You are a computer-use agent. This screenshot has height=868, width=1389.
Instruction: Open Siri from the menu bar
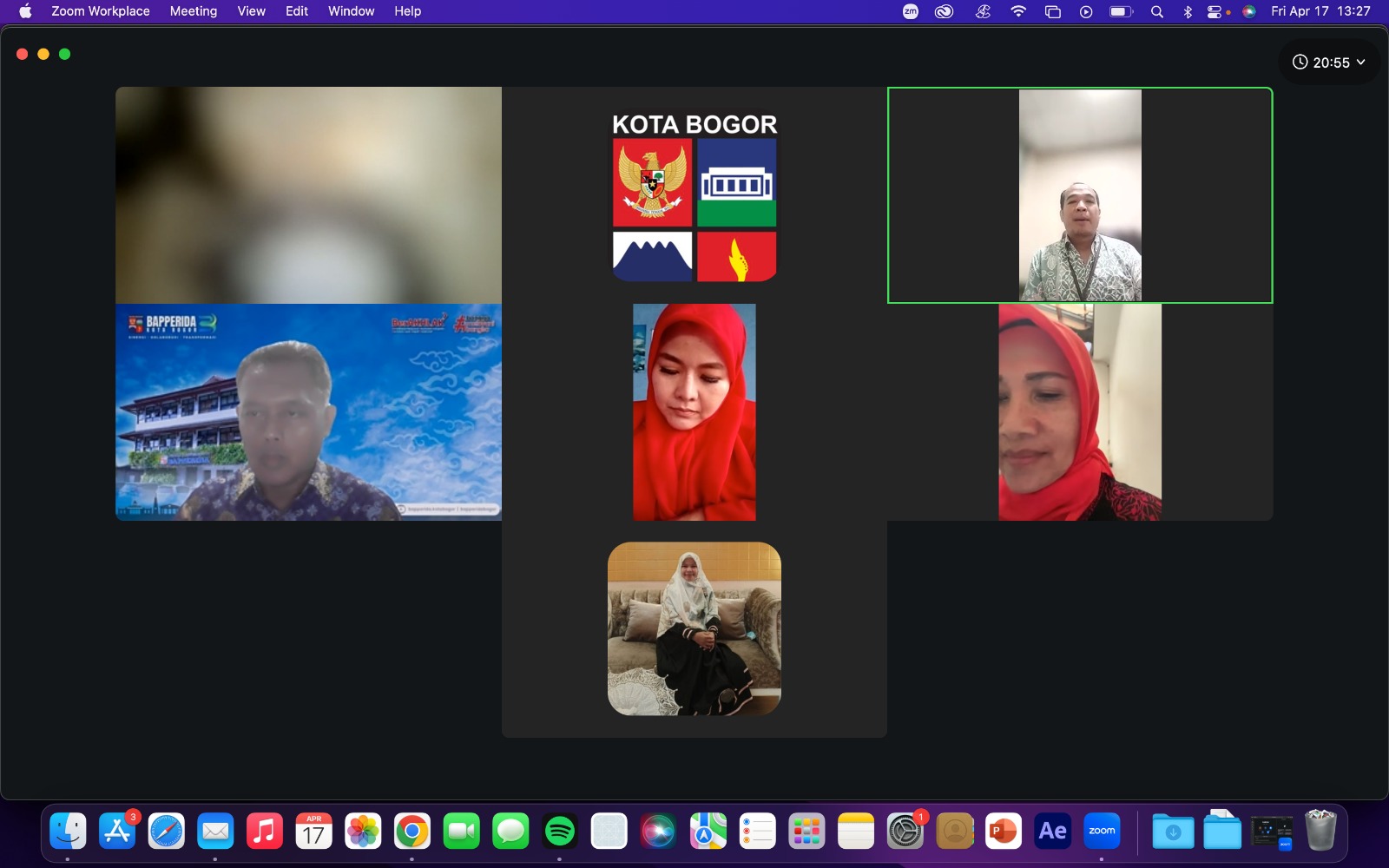1249,11
